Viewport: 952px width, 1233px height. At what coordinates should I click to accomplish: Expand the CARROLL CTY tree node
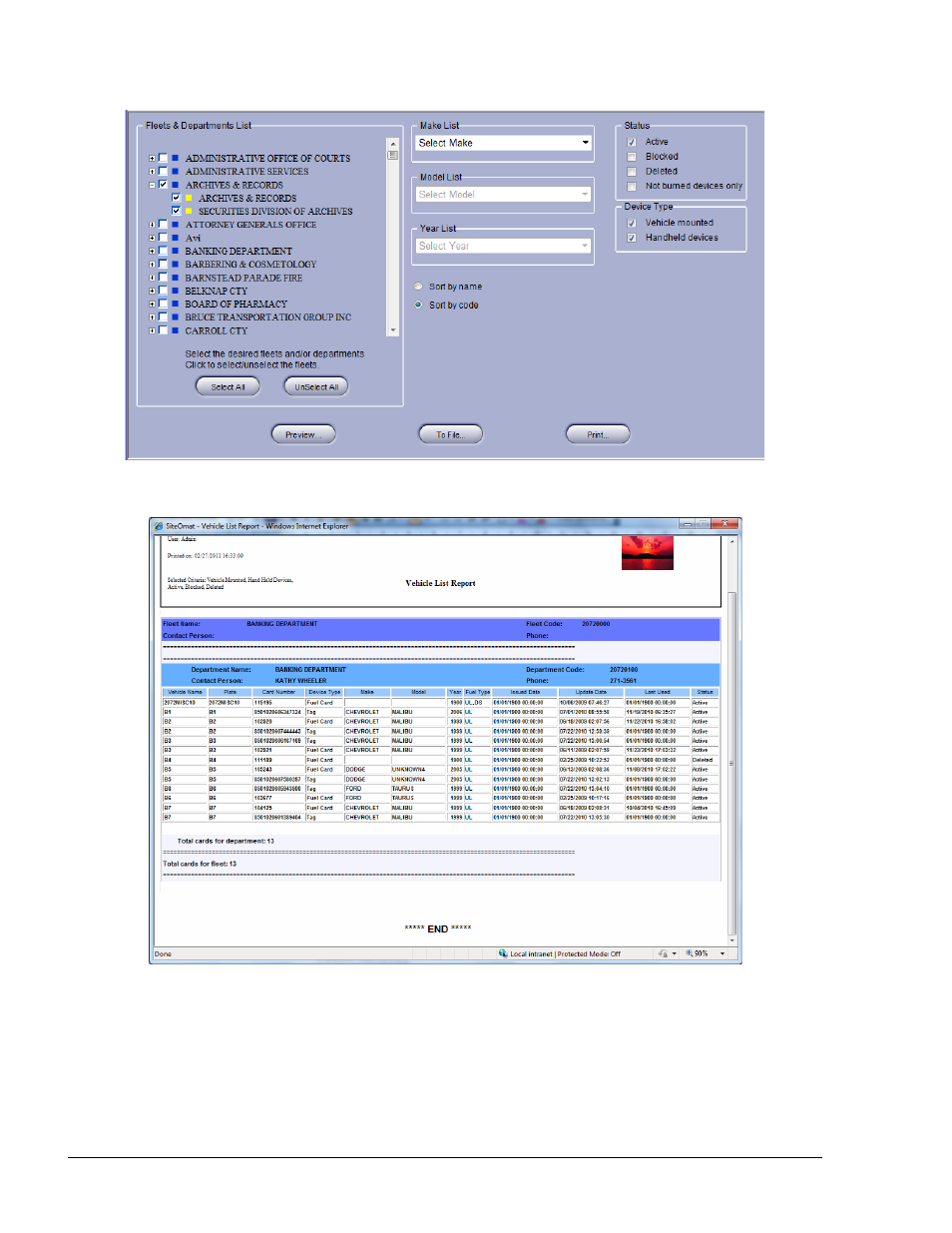tap(152, 330)
